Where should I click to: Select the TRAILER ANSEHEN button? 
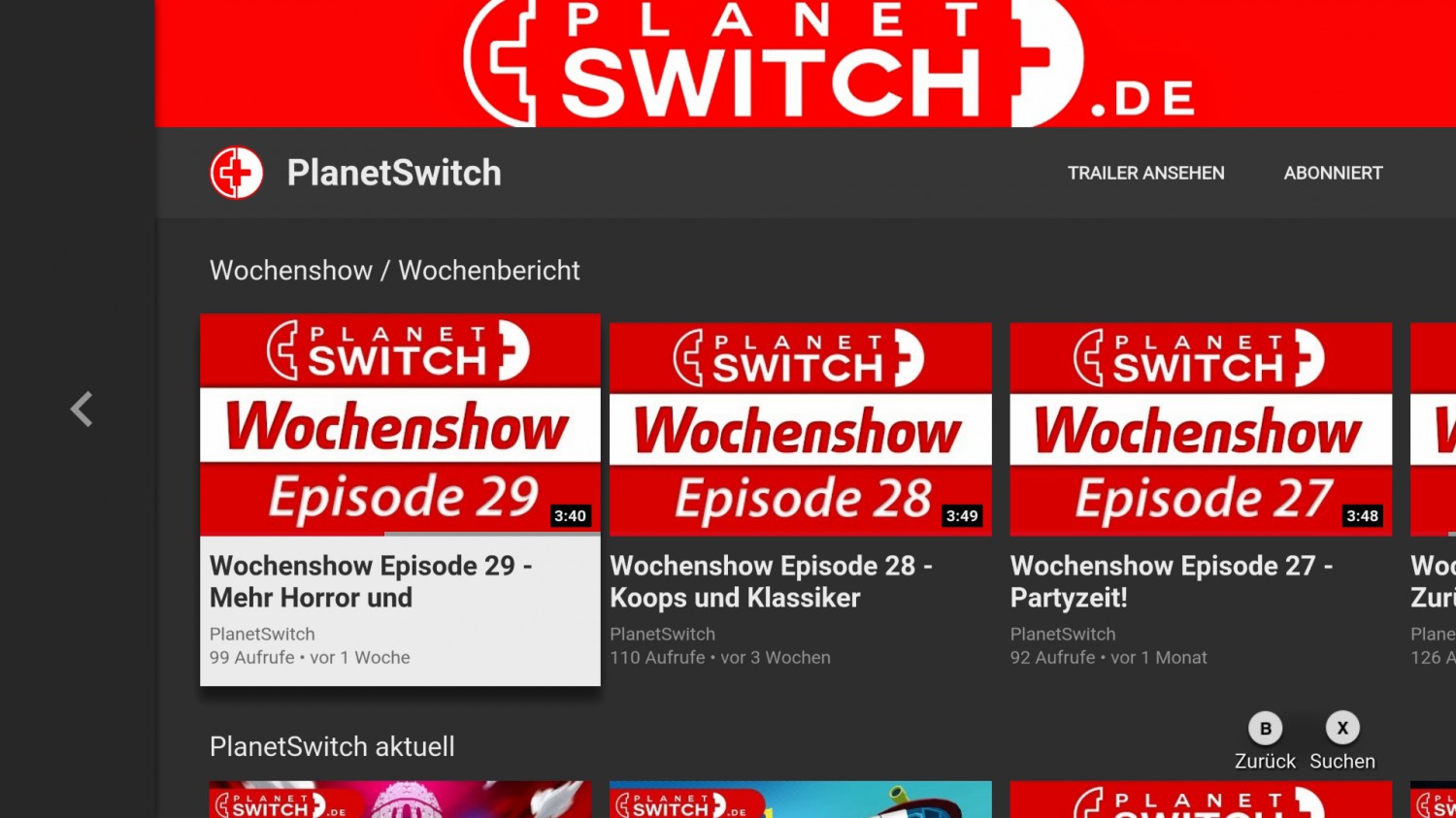(1146, 173)
